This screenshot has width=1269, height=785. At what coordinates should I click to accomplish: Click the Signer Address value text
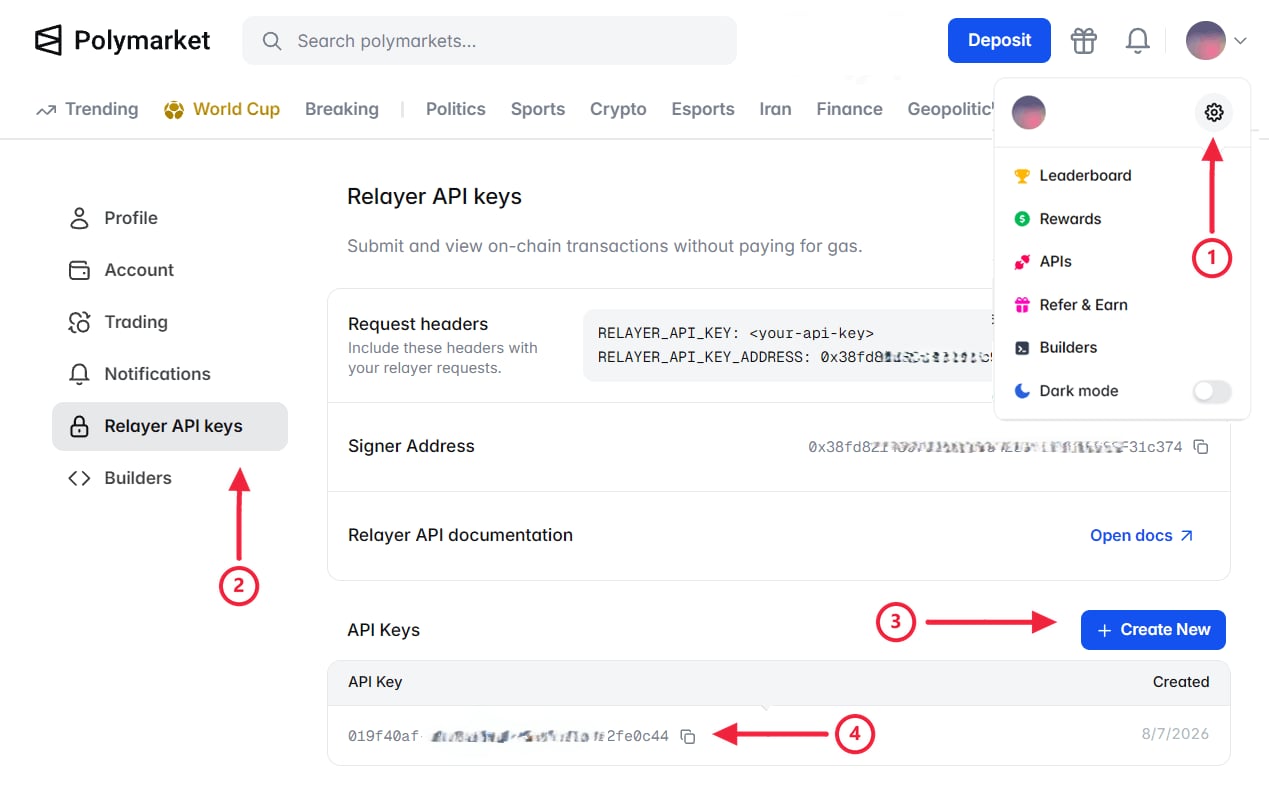tap(995, 447)
